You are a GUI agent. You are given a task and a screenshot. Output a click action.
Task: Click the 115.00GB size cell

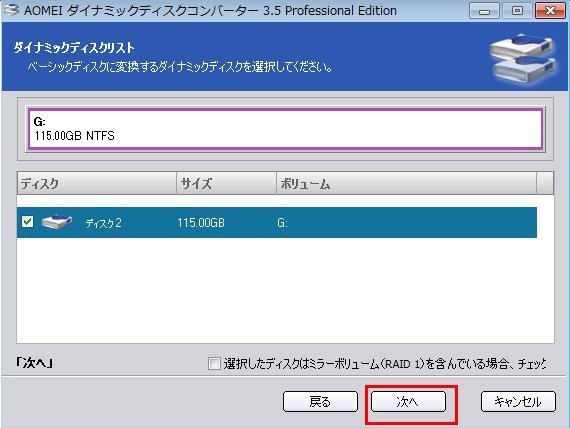[x=201, y=223]
